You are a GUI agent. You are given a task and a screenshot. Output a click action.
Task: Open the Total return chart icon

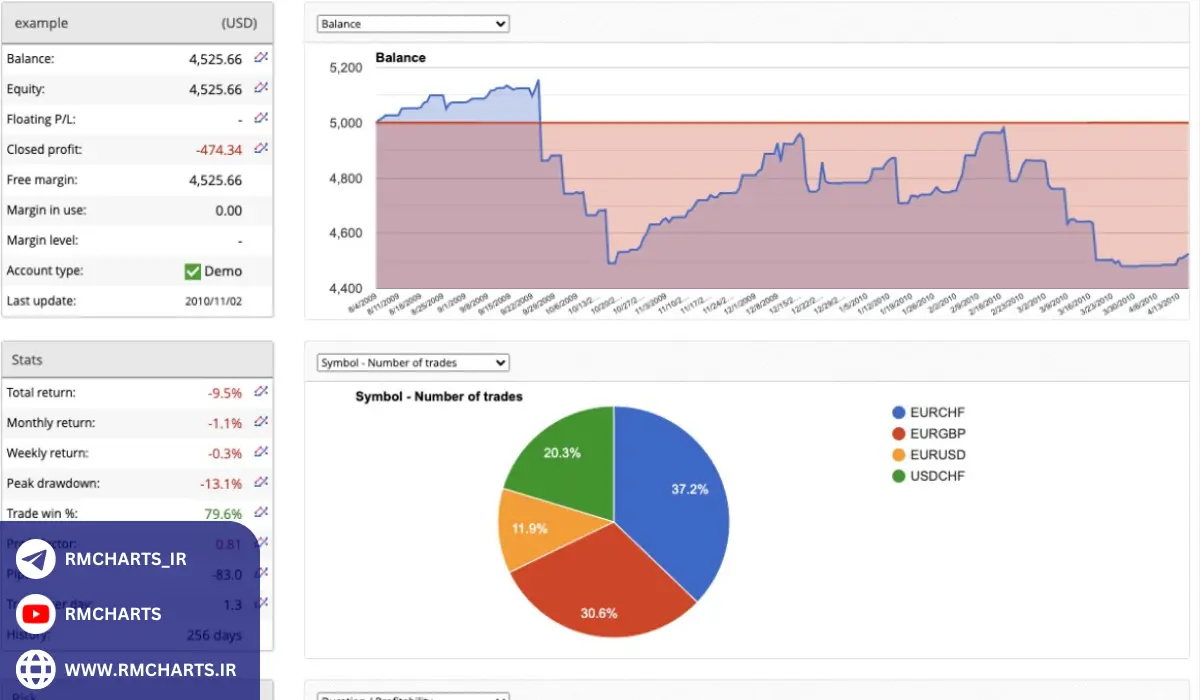(x=261, y=392)
